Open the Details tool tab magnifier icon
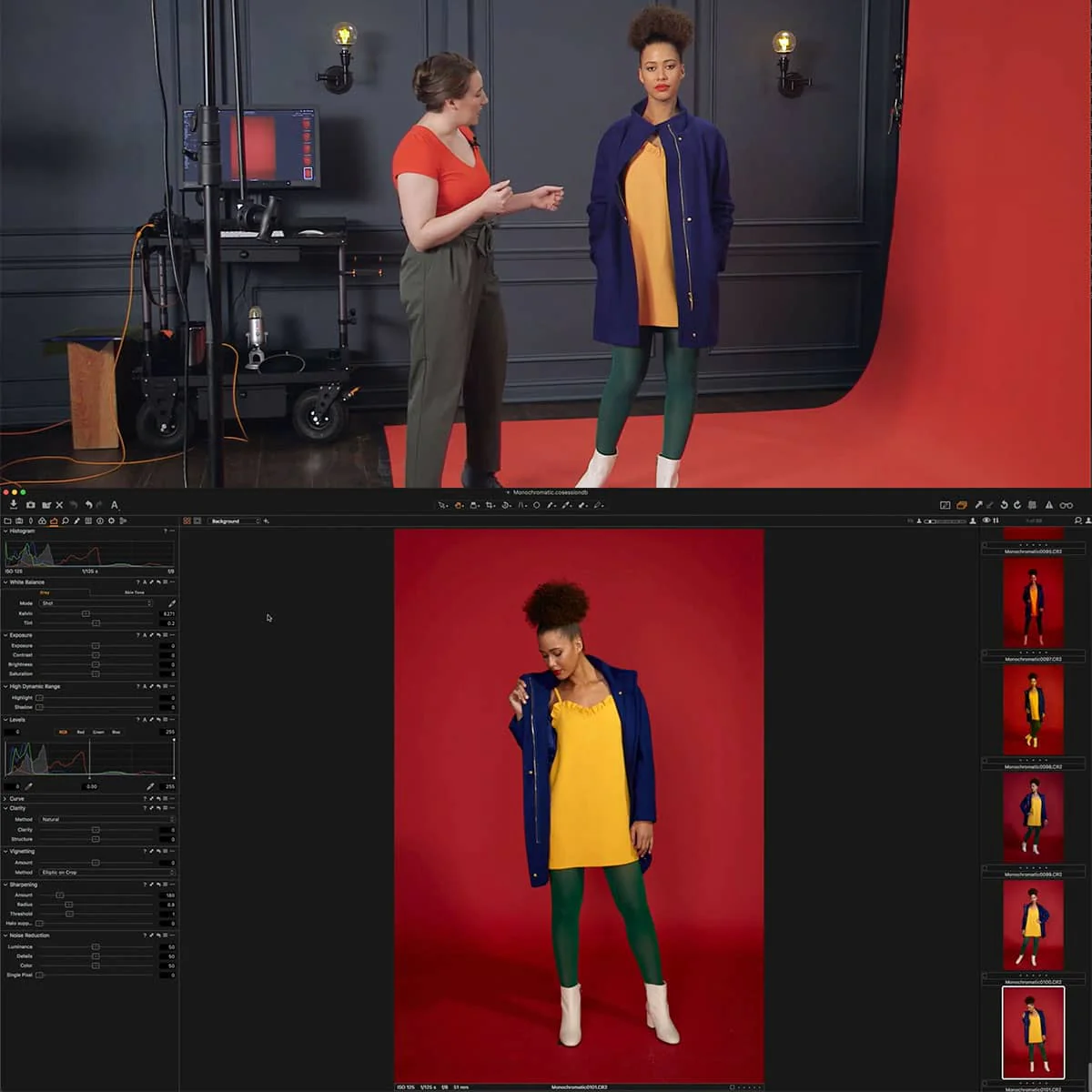Viewport: 1092px width, 1092px height. coord(66,521)
